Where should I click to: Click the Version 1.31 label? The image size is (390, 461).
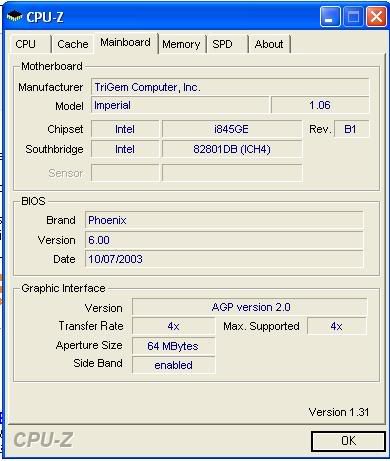339,412
